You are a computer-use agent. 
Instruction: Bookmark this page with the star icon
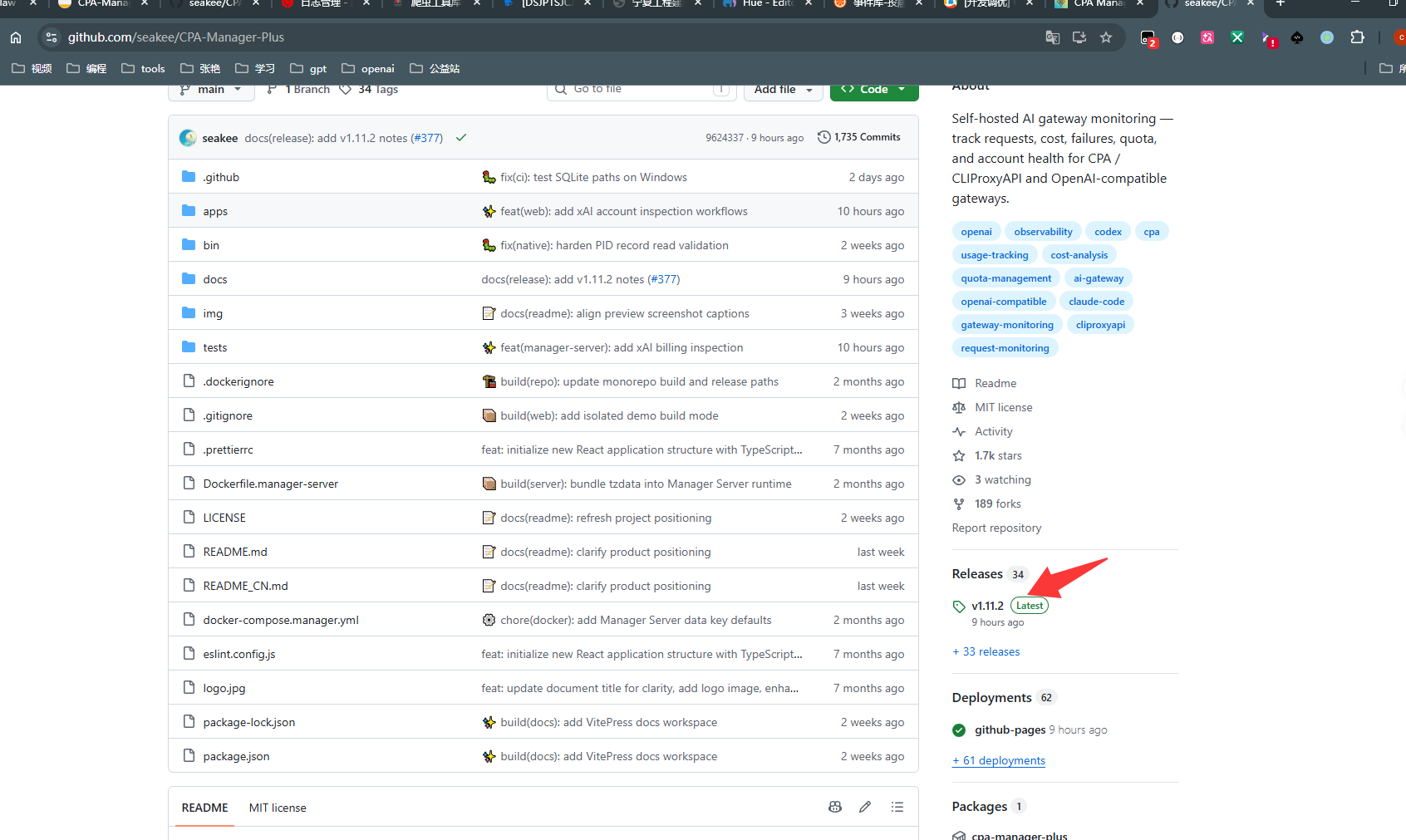point(1106,37)
